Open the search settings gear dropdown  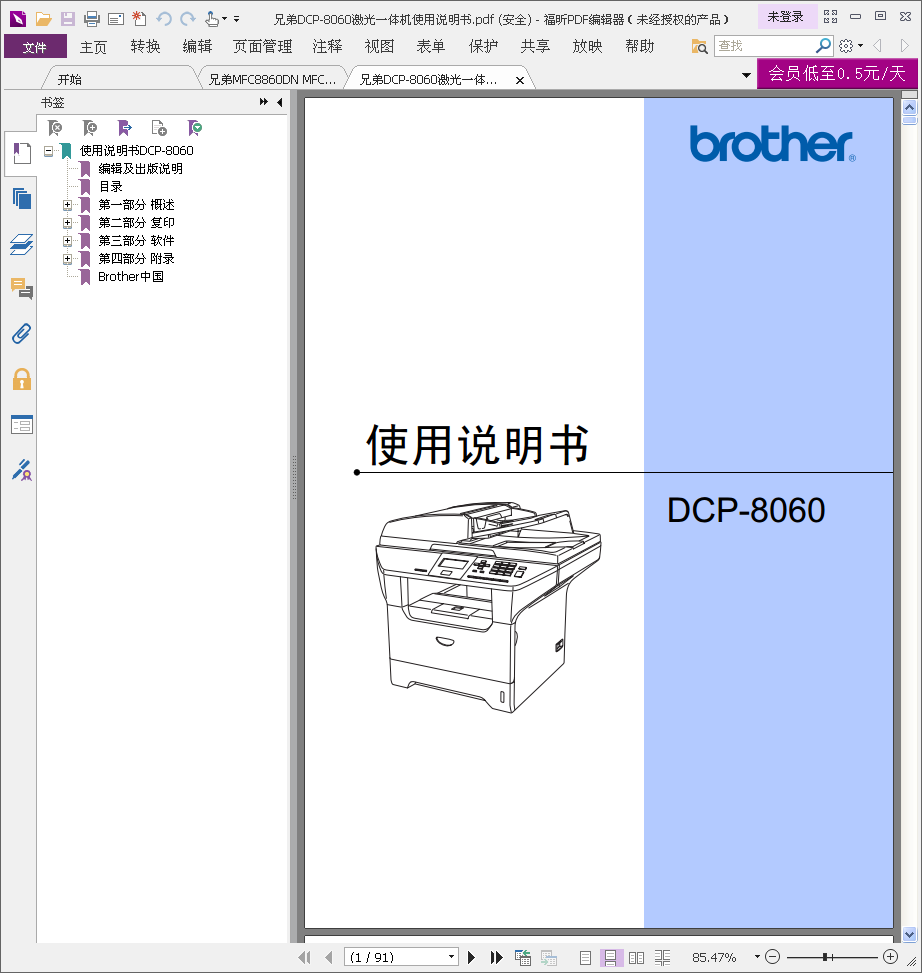851,46
